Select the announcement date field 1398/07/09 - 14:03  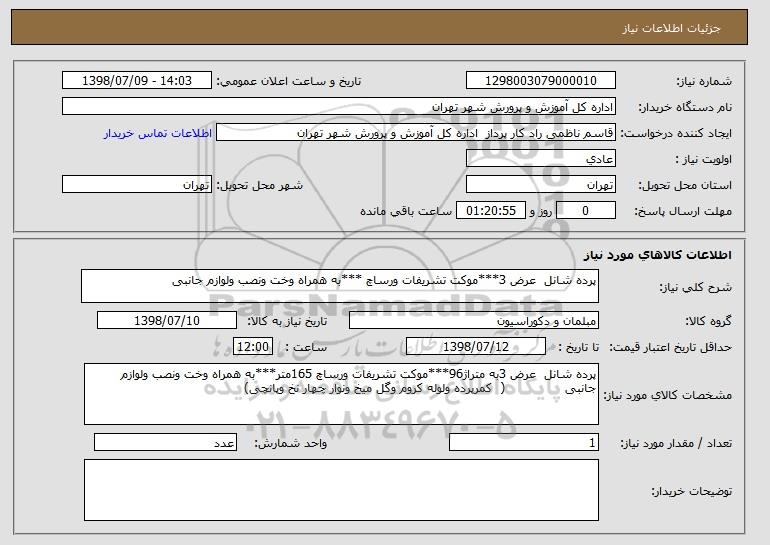coord(137,81)
